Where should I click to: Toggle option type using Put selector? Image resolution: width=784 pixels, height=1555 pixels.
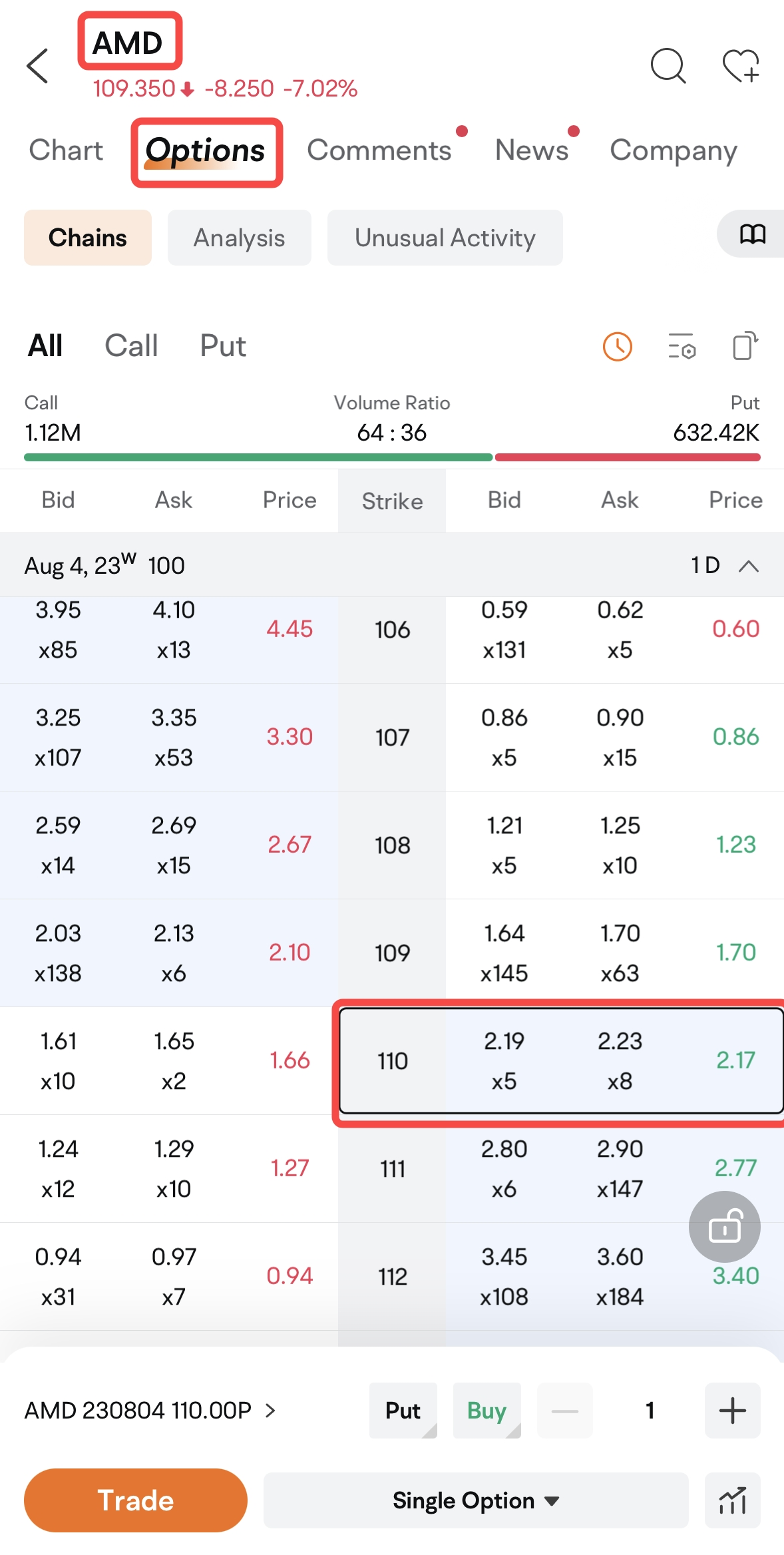(x=403, y=1411)
